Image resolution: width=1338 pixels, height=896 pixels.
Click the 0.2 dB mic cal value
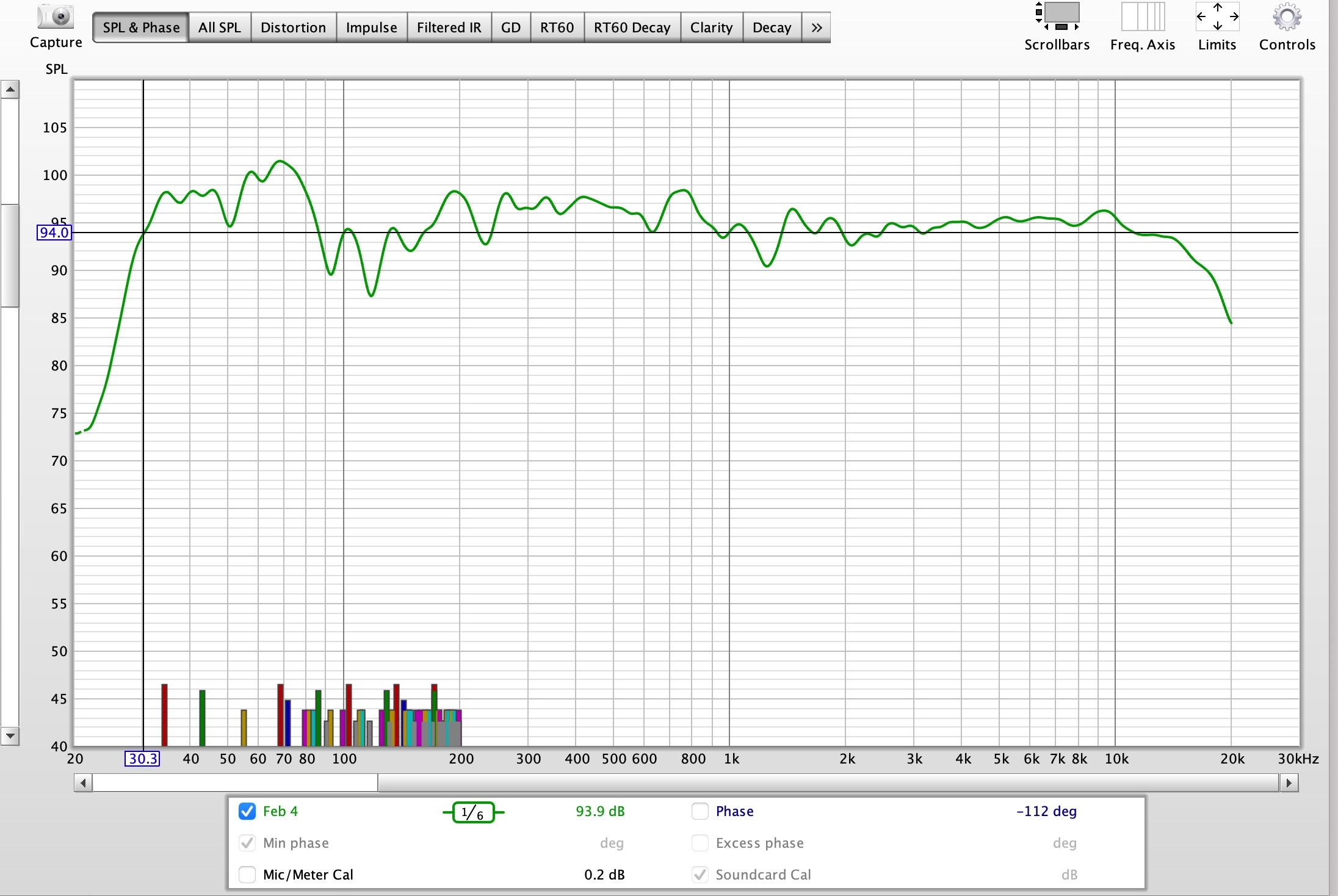coord(604,875)
